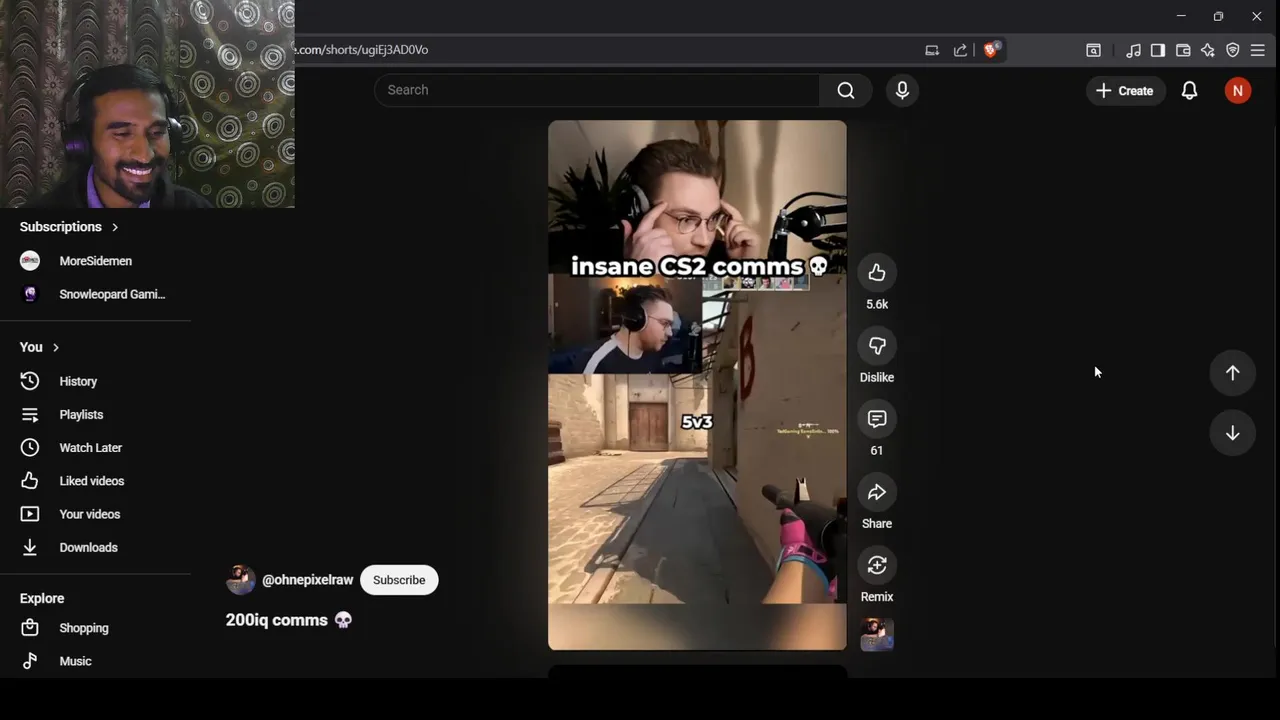1280x720 pixels.
Task: Open the Leo AI sparkle icon
Action: (x=1208, y=50)
